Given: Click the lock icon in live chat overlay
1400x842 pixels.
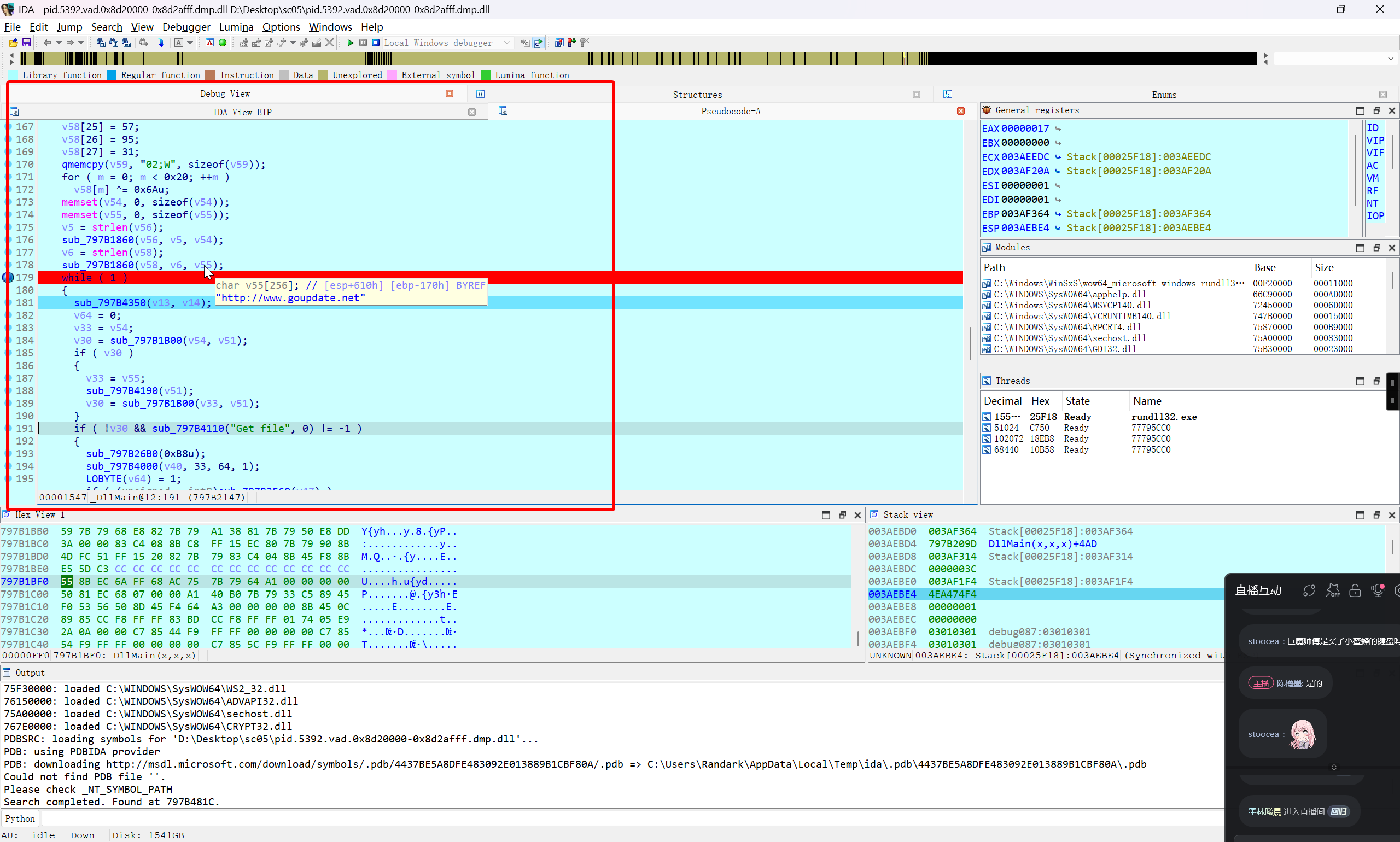Looking at the screenshot, I should (x=1355, y=590).
